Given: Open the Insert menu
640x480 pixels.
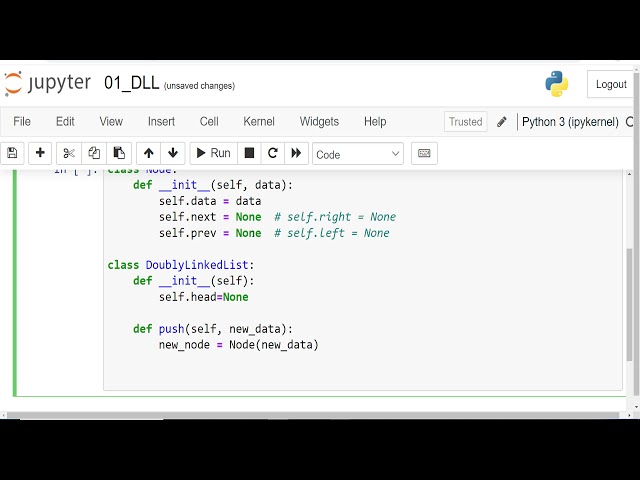Looking at the screenshot, I should click(161, 122).
